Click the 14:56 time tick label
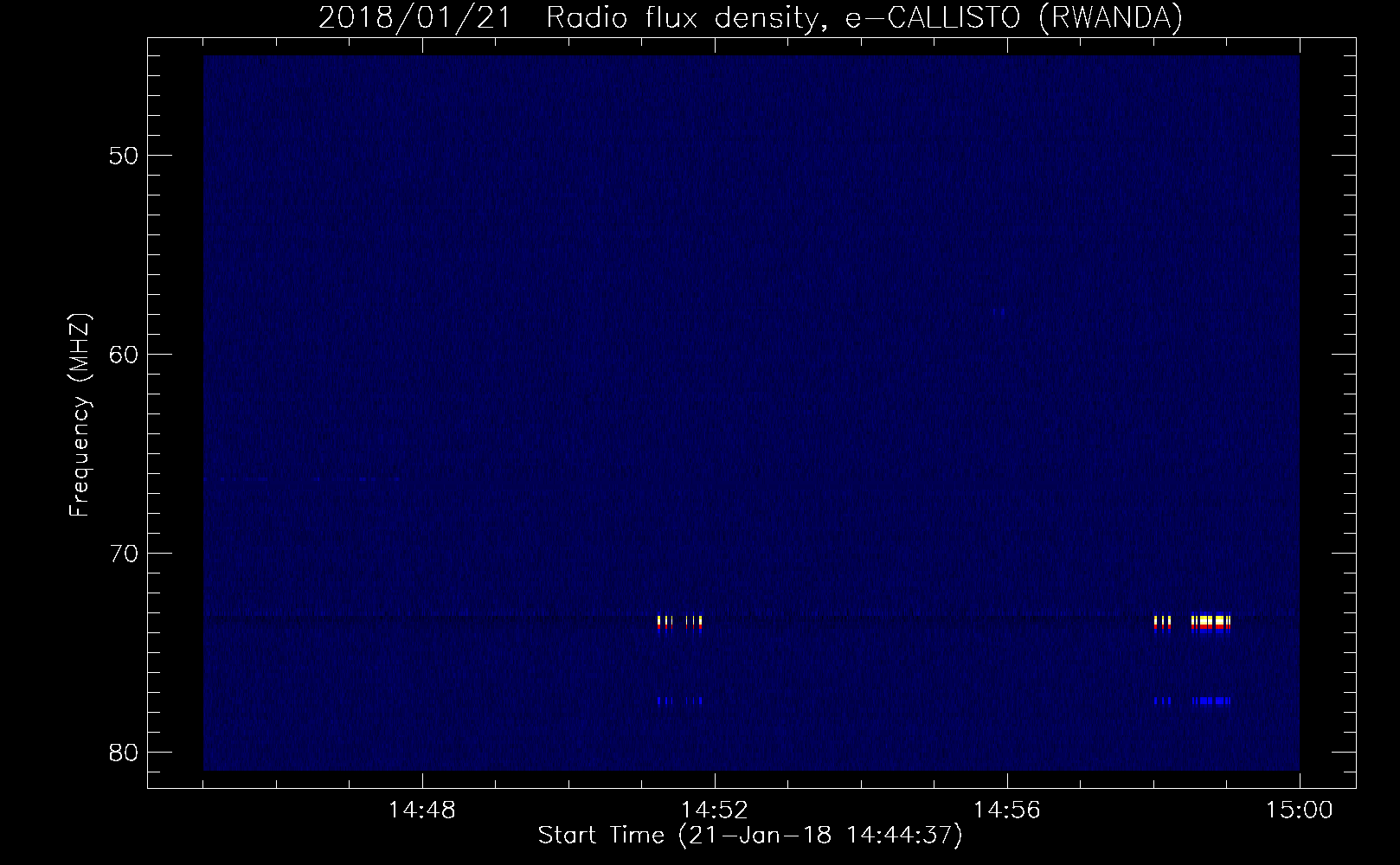The height and width of the screenshot is (865, 1400). point(1007,811)
